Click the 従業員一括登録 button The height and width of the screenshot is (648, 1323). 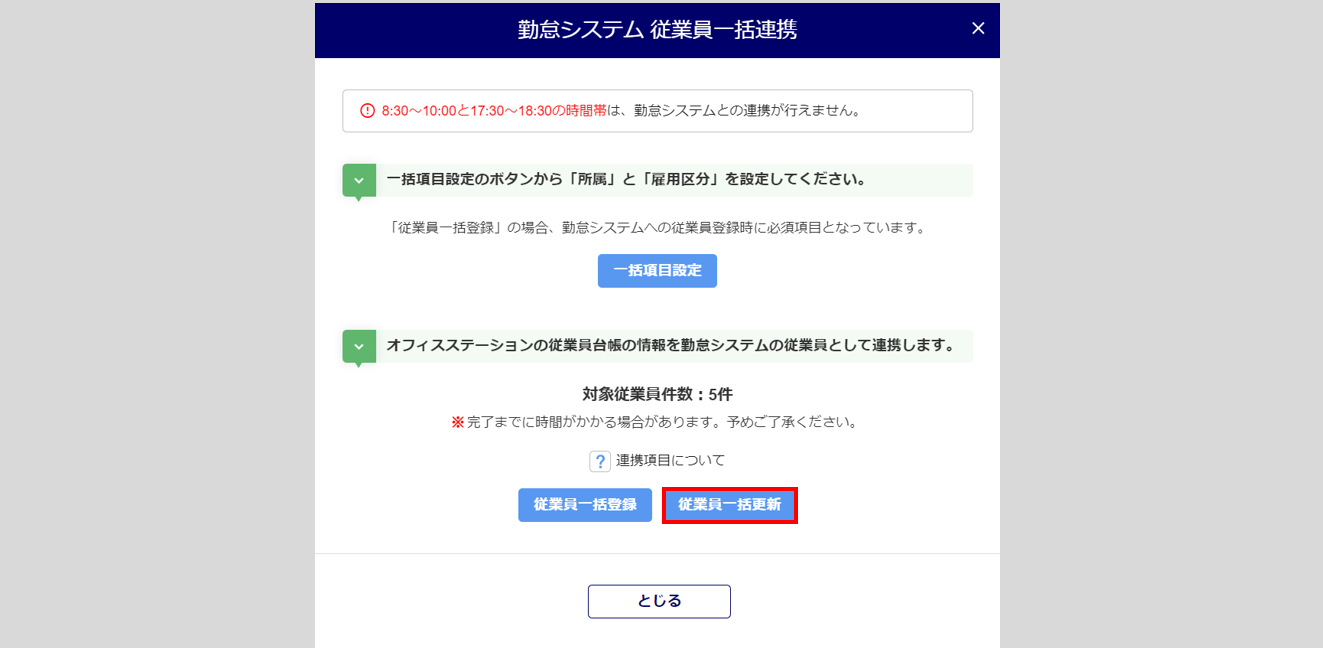pos(585,505)
